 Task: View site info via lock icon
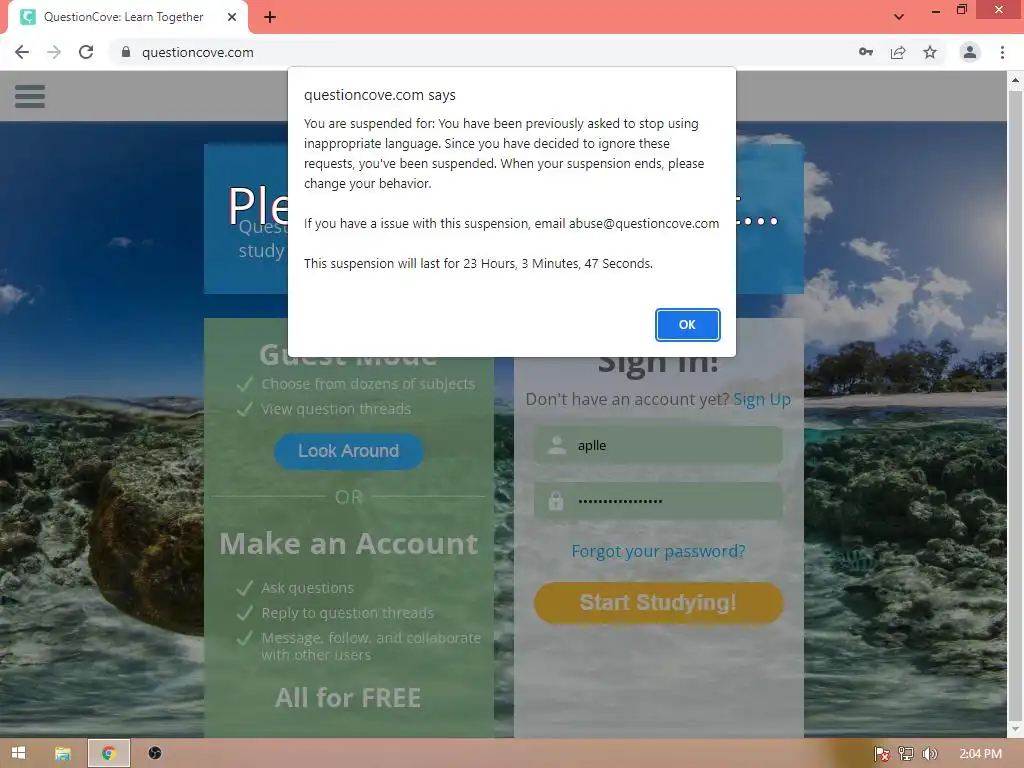[x=126, y=52]
